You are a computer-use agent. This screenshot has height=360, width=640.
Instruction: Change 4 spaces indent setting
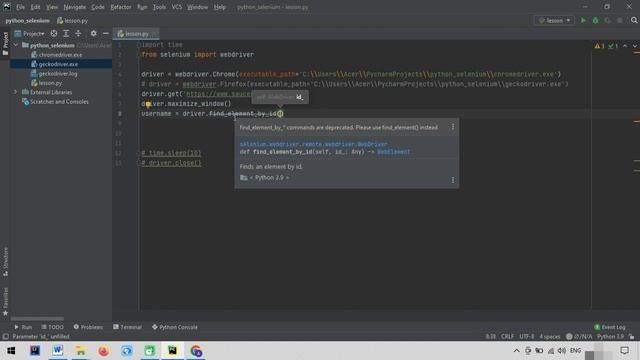549,336
